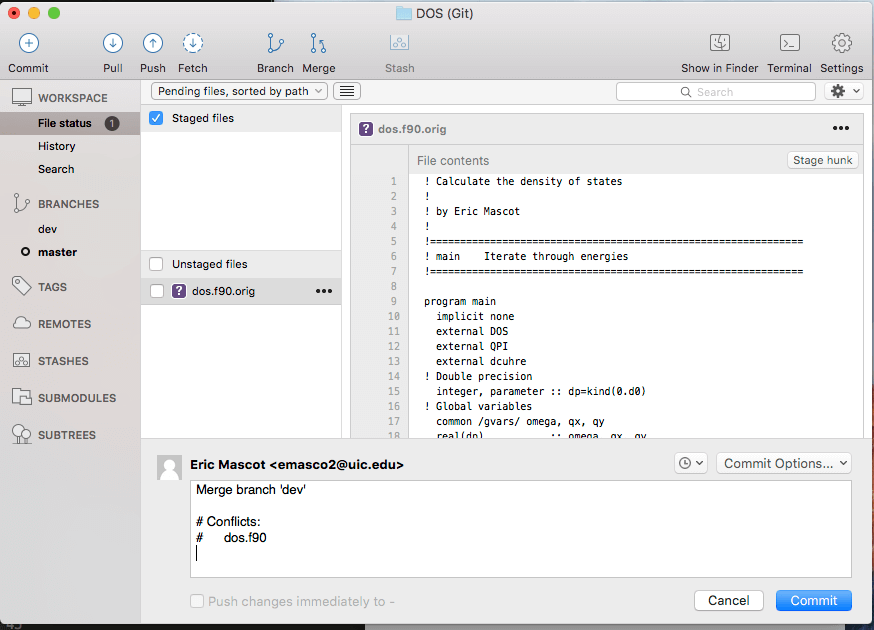Click the blue Commit button

point(814,600)
